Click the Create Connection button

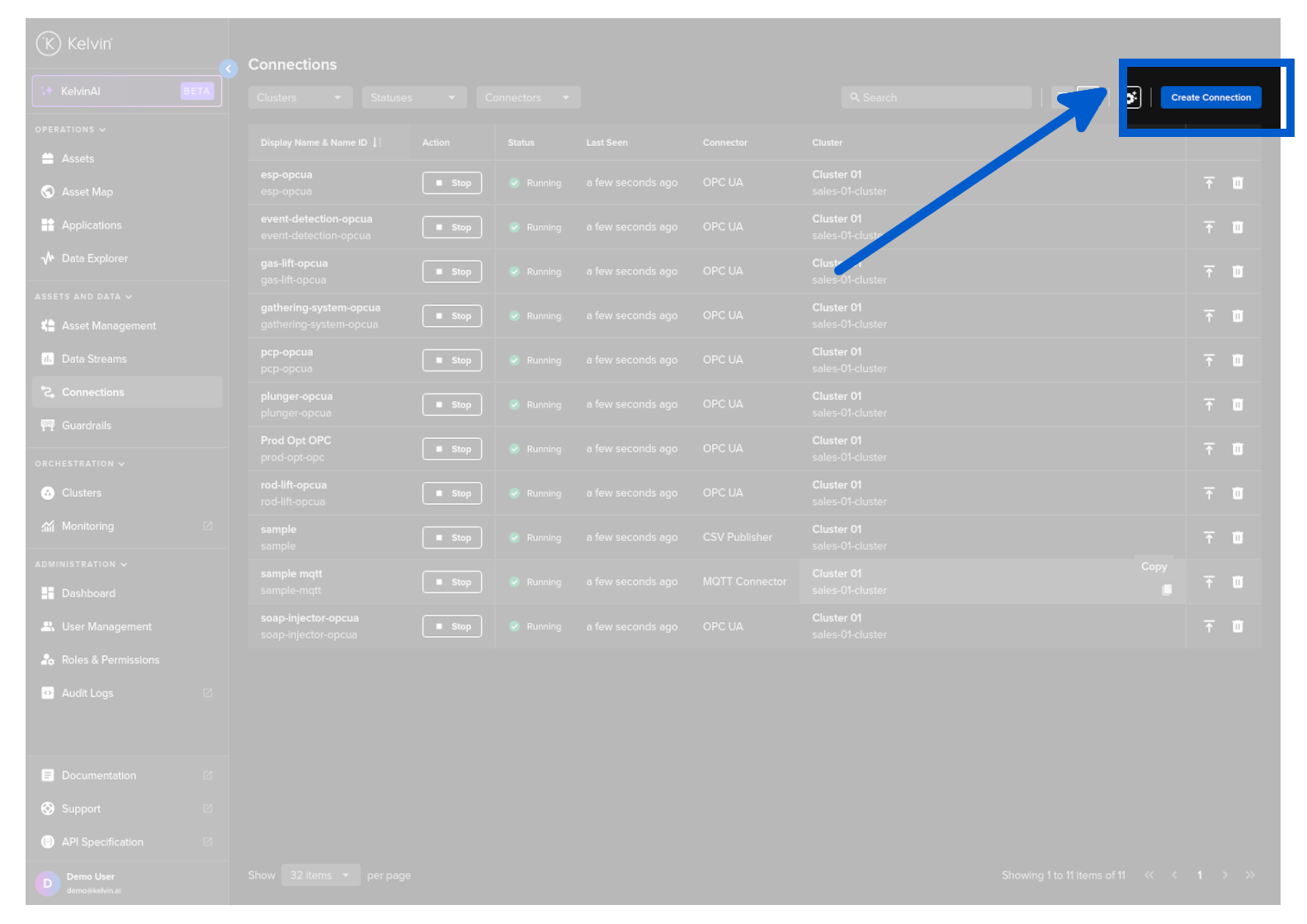[x=1210, y=97]
